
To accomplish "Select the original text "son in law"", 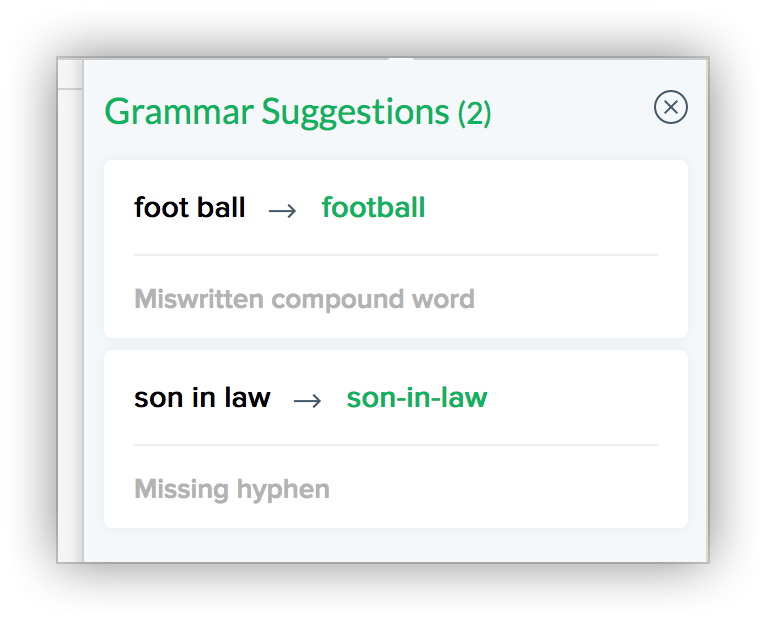I will coord(202,398).
